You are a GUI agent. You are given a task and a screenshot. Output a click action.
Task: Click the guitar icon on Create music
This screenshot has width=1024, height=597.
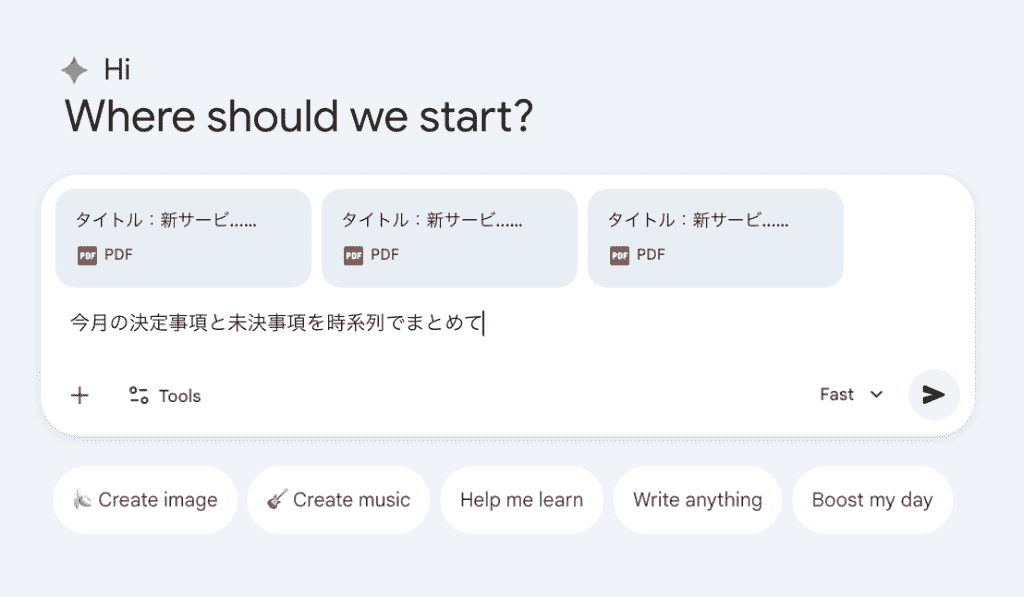[277, 500]
